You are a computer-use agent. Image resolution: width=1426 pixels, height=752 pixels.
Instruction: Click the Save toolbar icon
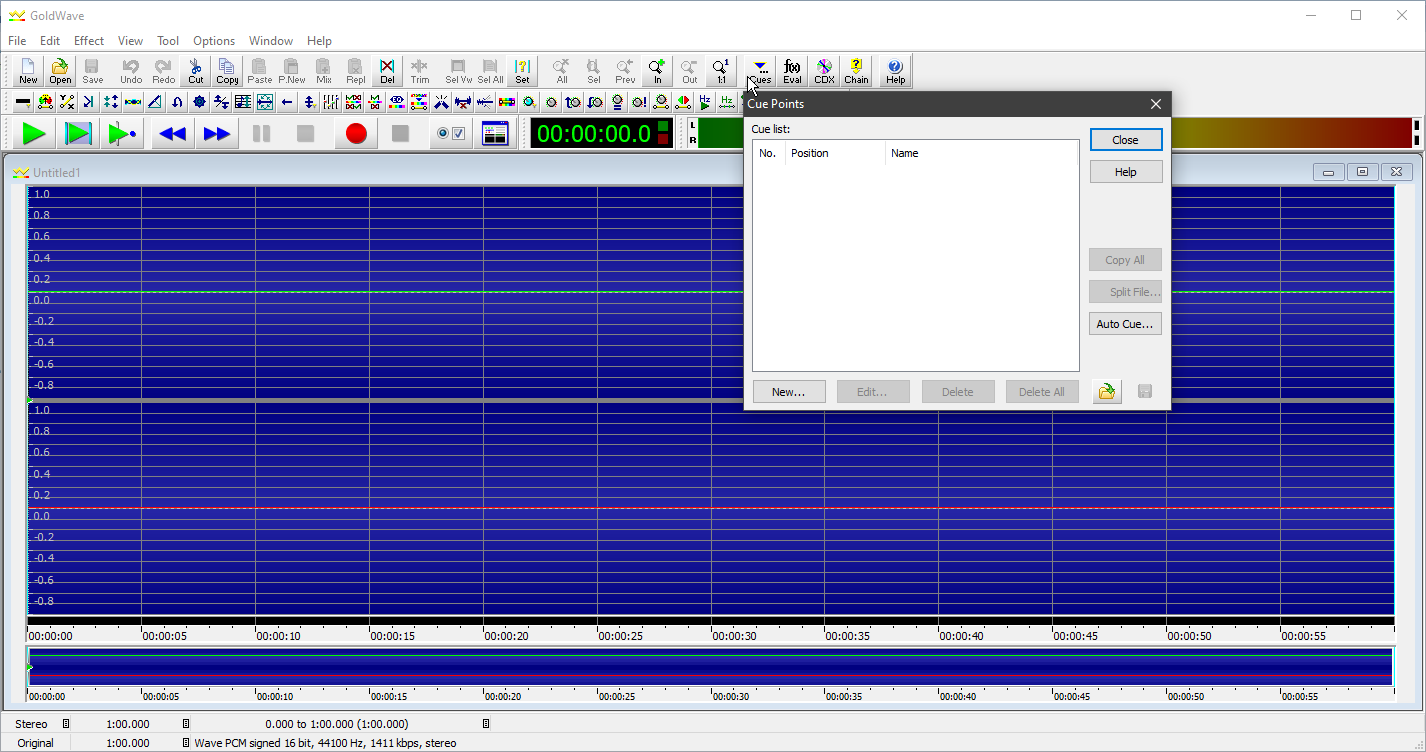[x=92, y=71]
